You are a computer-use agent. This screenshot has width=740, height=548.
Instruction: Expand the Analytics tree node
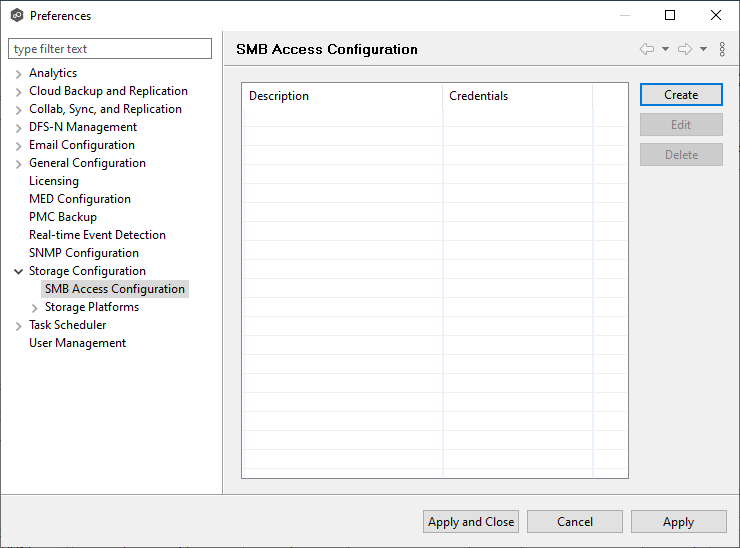(19, 73)
